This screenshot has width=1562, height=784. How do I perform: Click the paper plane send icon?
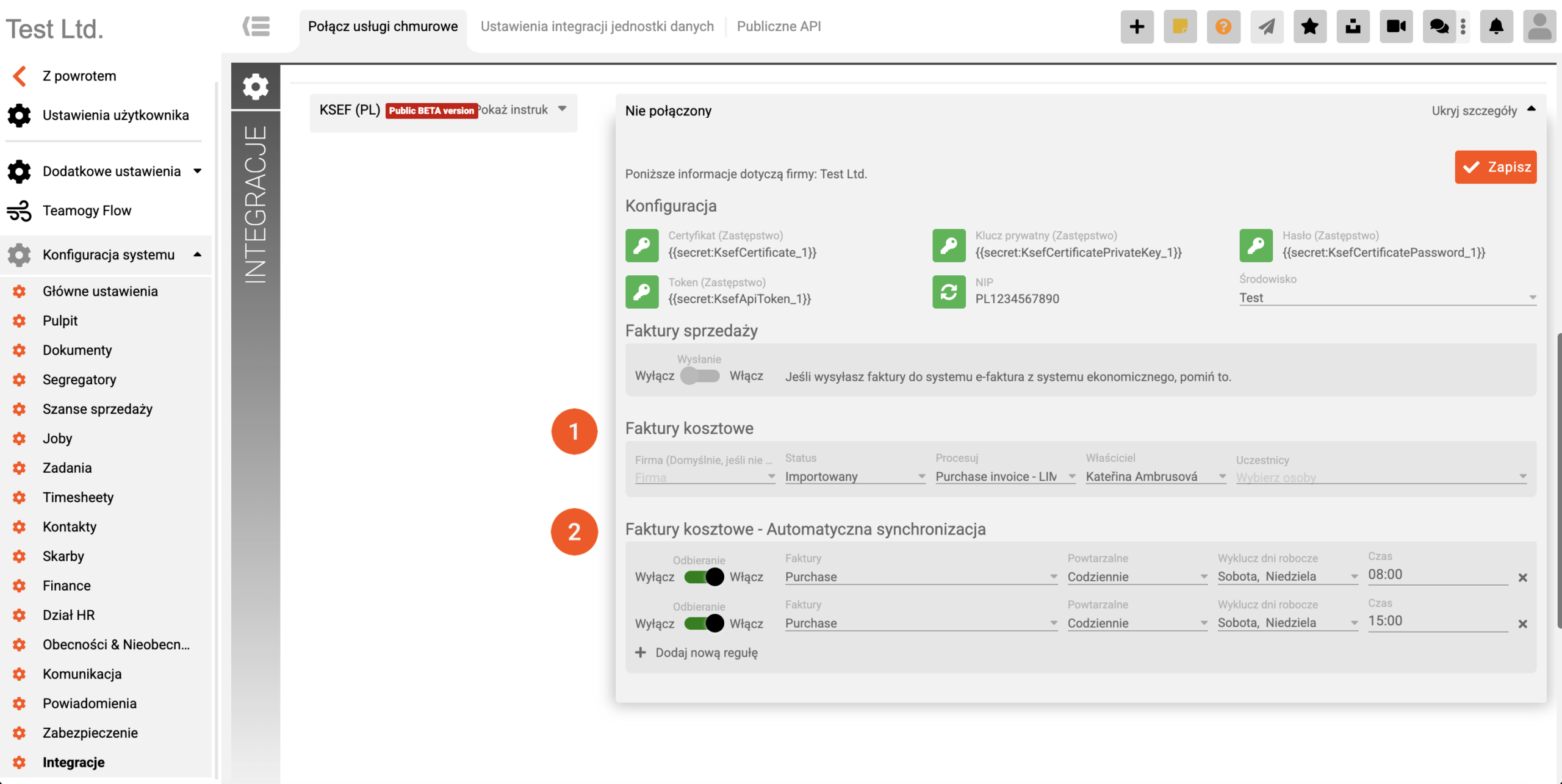click(x=1267, y=26)
